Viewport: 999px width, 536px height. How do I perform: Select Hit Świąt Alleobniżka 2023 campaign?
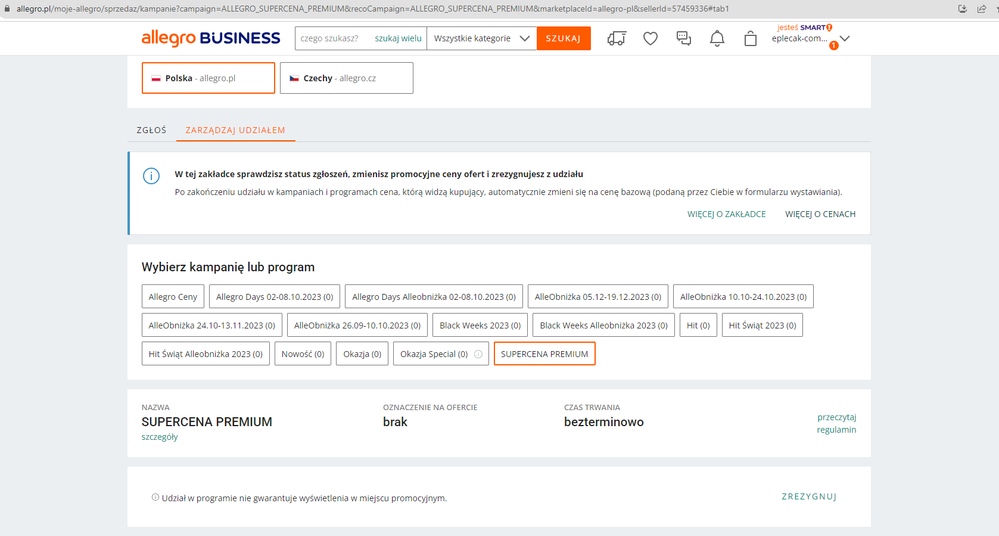point(205,354)
